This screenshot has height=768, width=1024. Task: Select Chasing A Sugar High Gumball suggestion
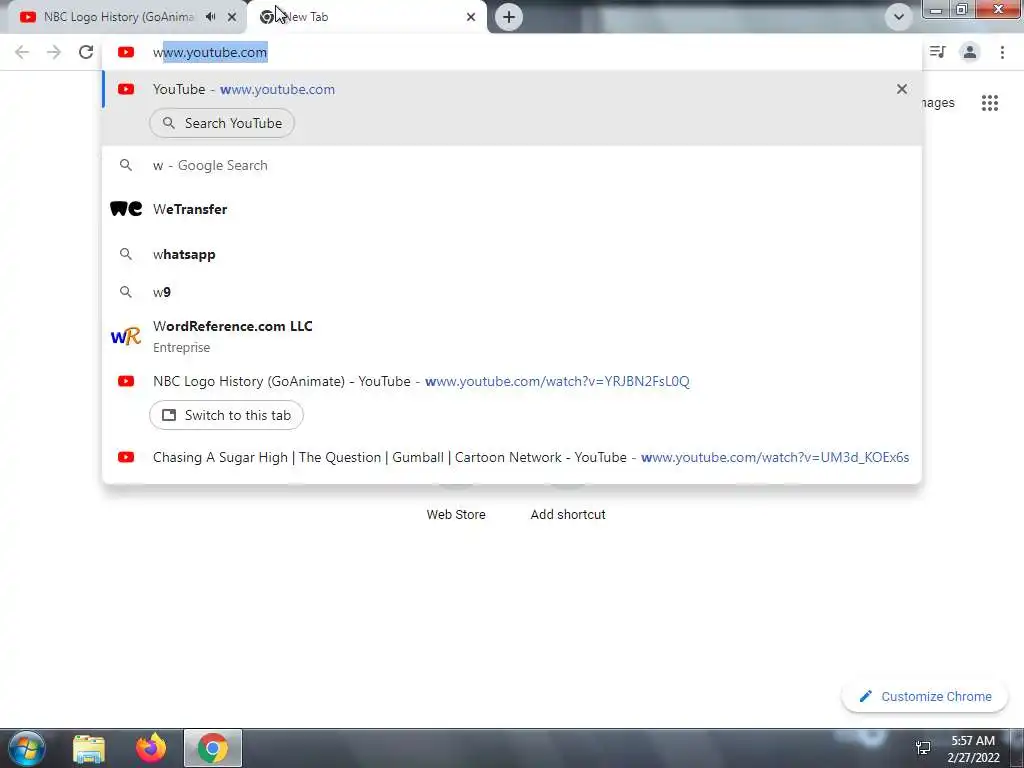pos(512,457)
